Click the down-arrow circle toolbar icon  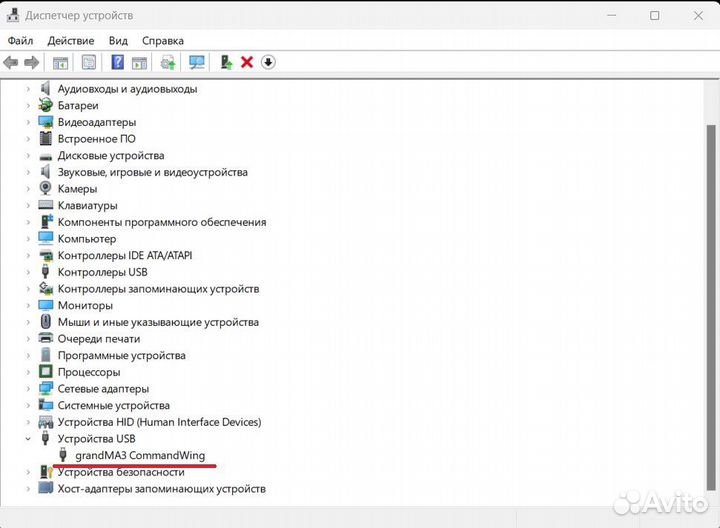(268, 62)
